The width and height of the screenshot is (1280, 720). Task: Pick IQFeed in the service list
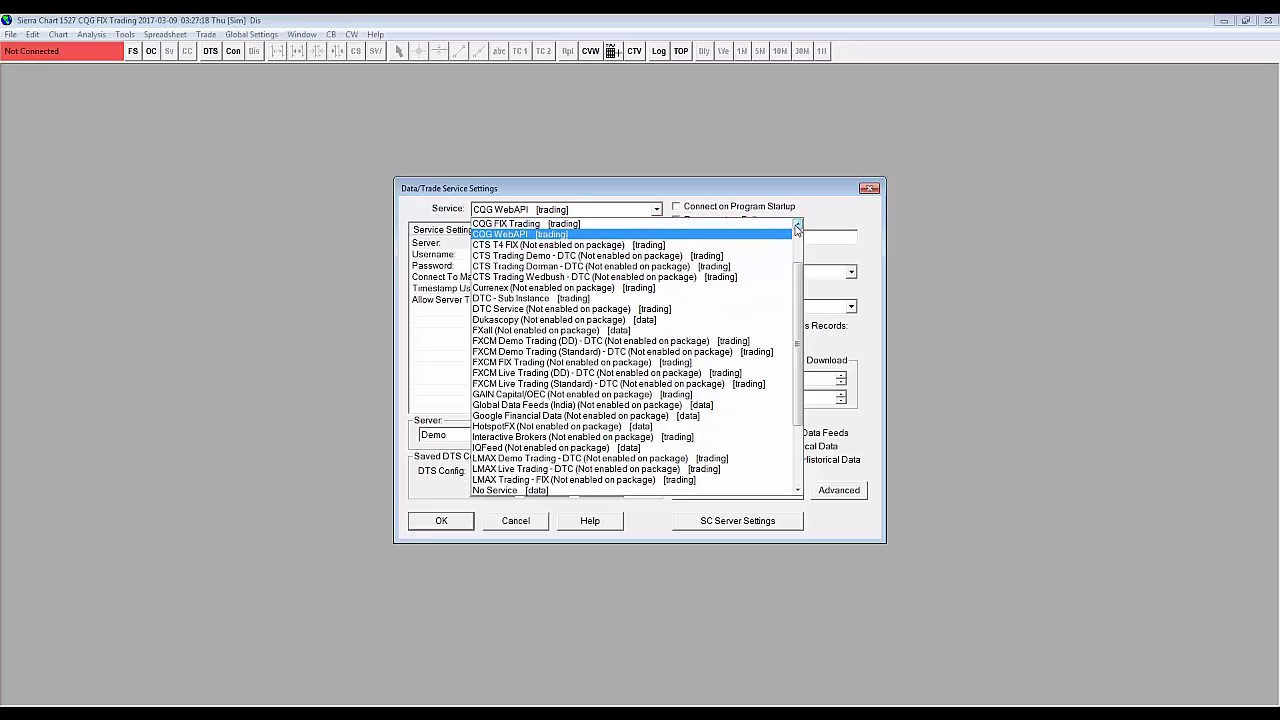(x=632, y=448)
